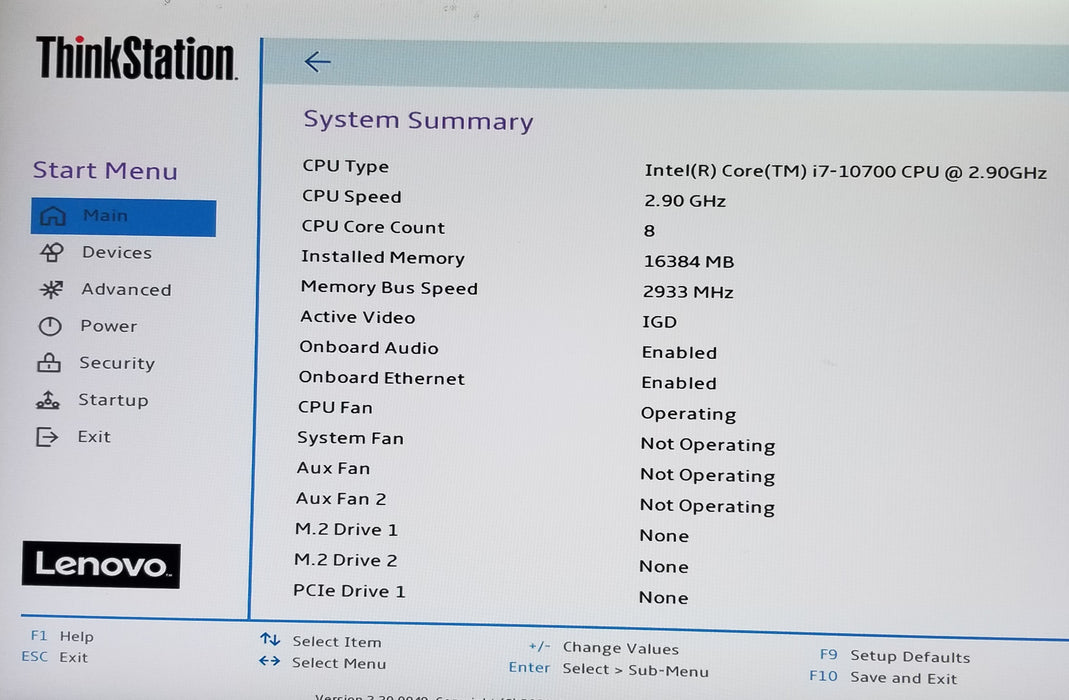Screen dimensions: 1069x700
Task: Click the System Fan Not Operating value
Action: click(708, 445)
